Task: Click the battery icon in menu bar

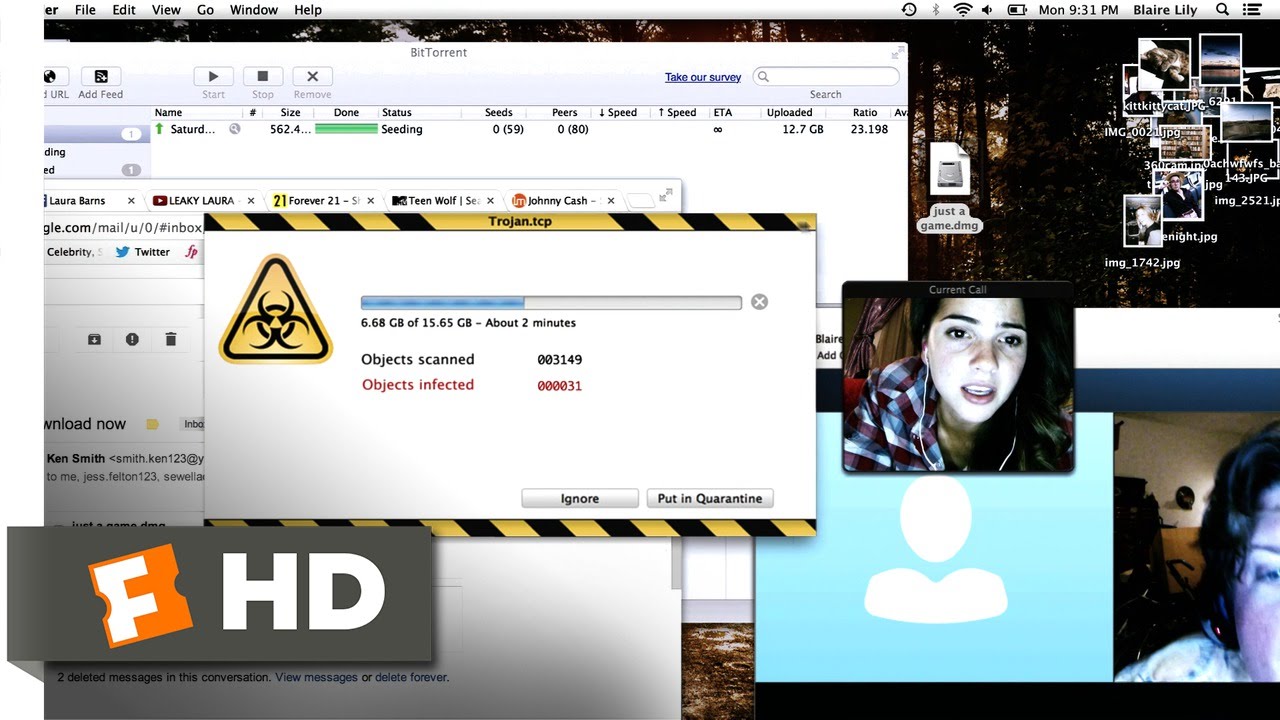Action: (x=1017, y=9)
